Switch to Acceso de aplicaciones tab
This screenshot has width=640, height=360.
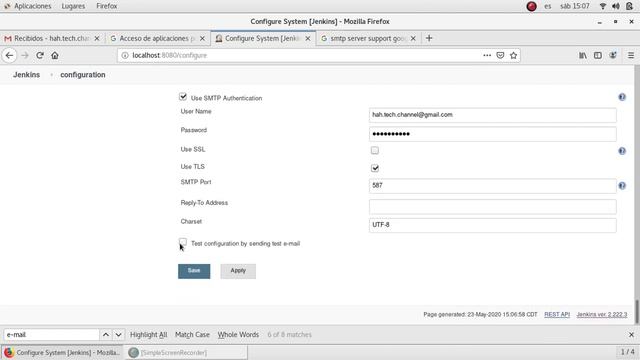tap(158, 38)
